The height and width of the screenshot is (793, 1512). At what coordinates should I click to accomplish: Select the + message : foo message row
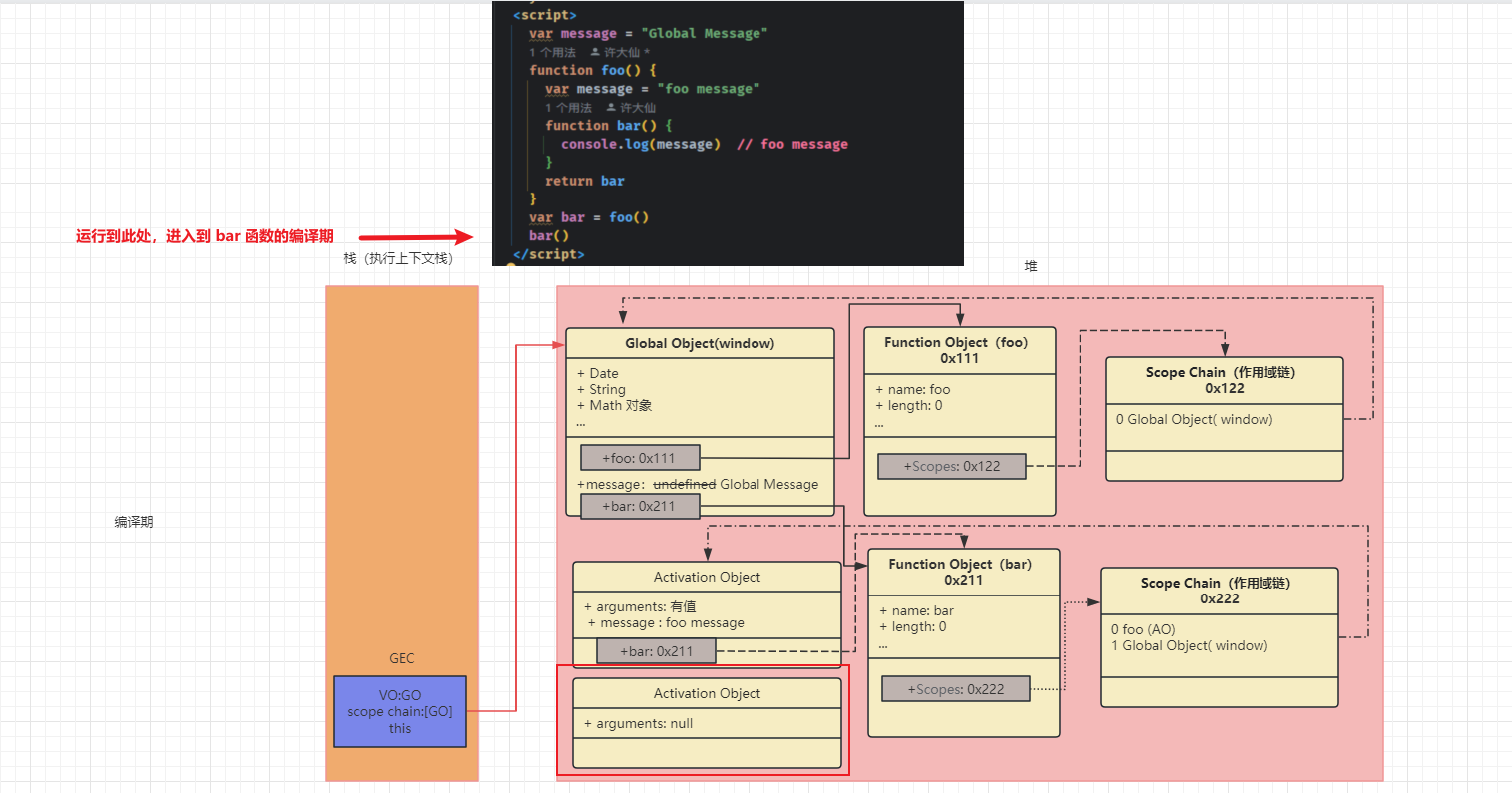click(666, 623)
